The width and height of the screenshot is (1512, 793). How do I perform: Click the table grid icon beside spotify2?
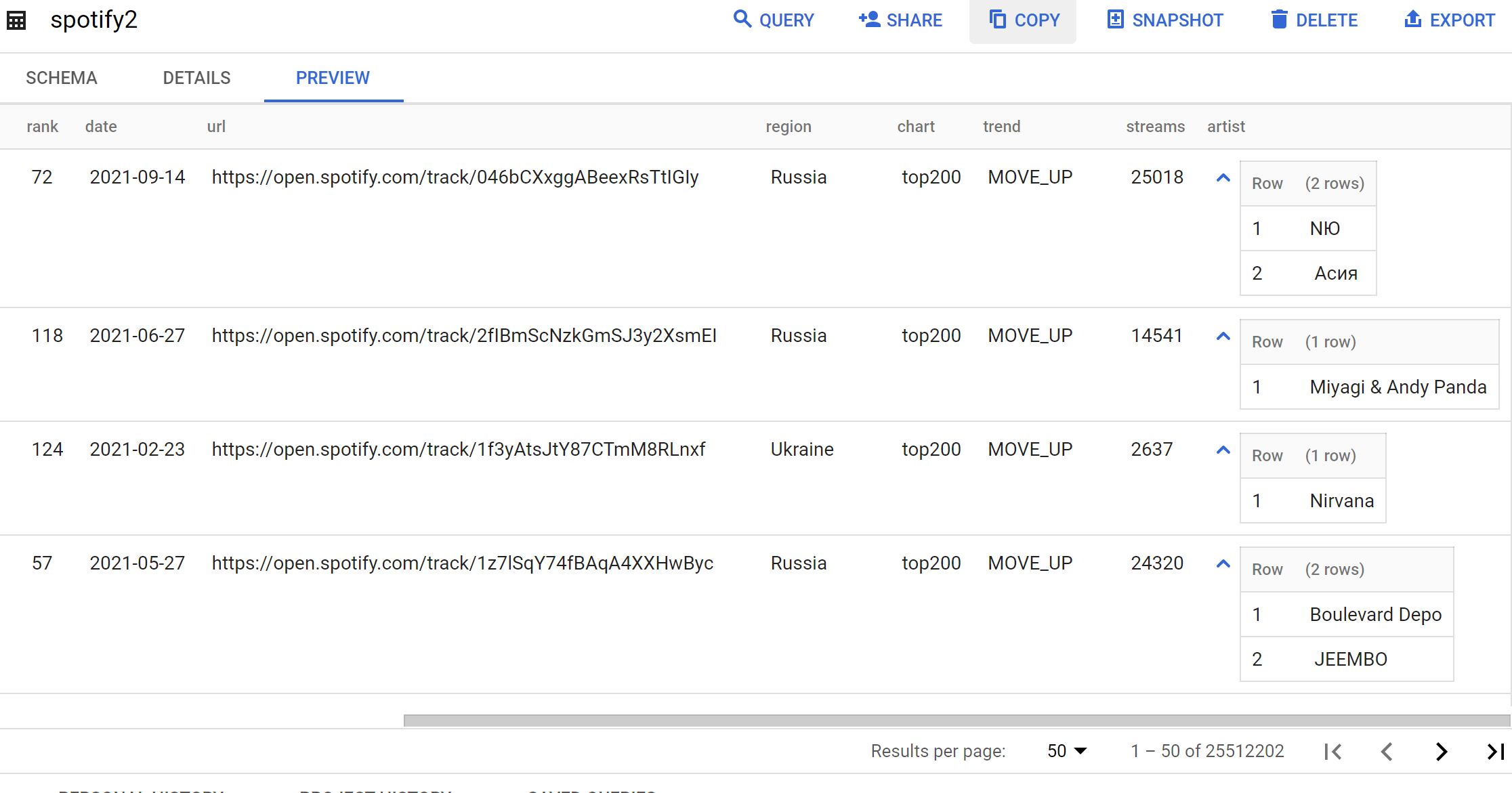(16, 20)
